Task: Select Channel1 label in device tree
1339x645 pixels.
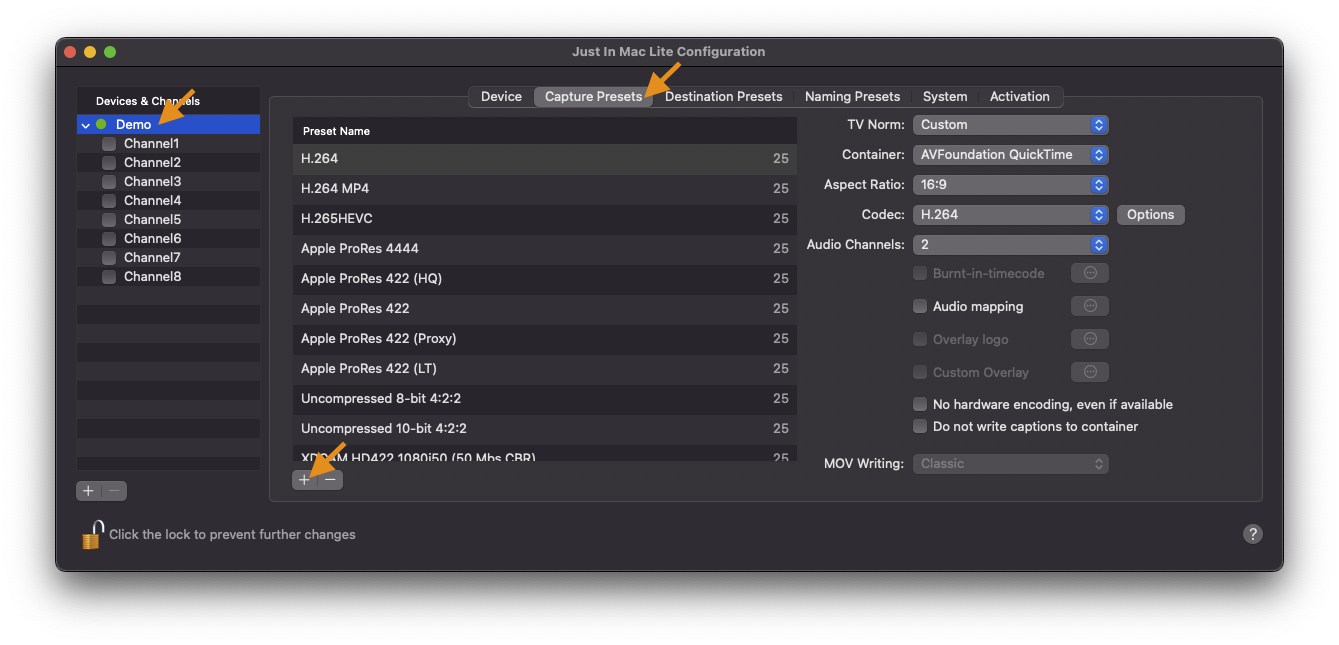Action: click(151, 144)
